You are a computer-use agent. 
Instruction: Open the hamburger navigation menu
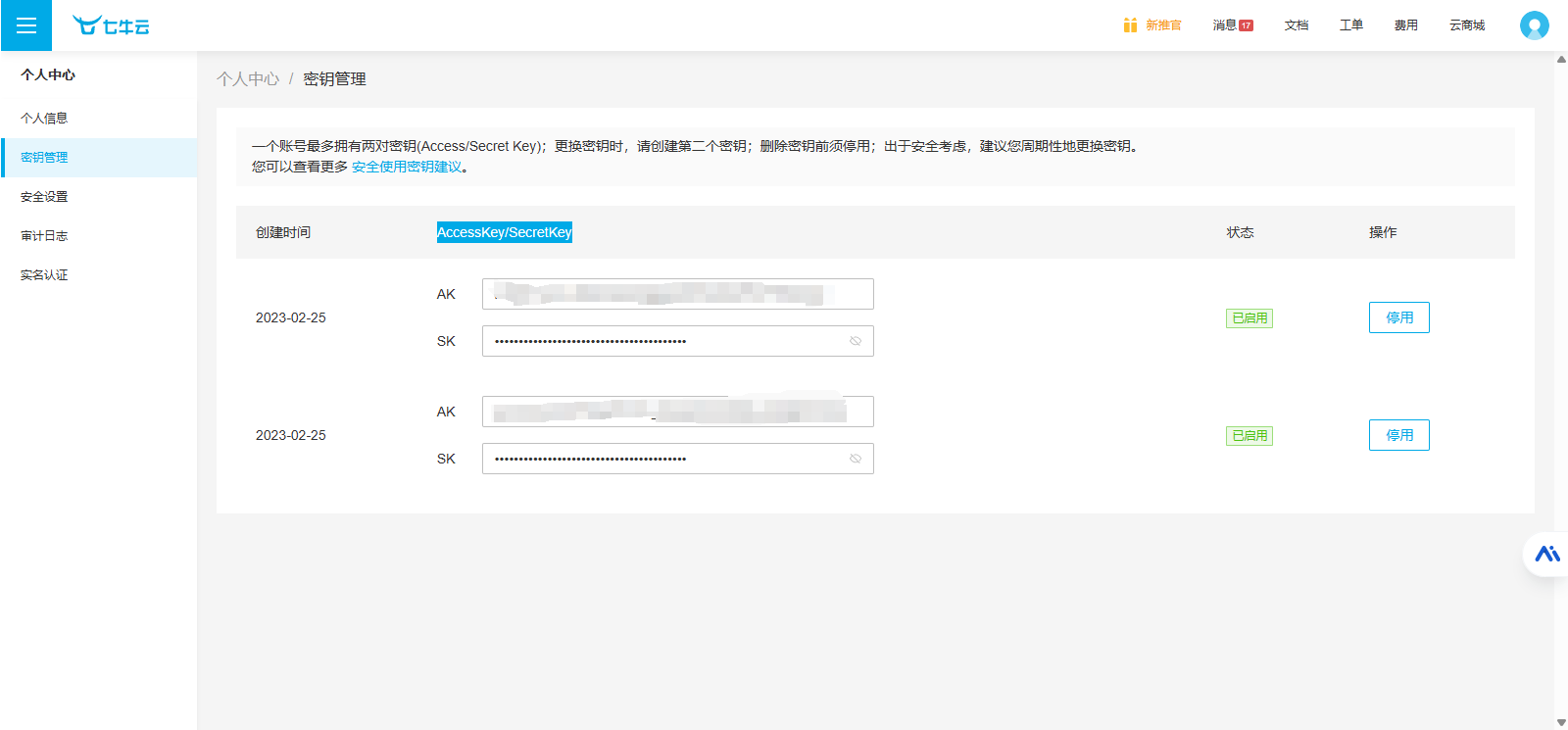[x=25, y=25]
